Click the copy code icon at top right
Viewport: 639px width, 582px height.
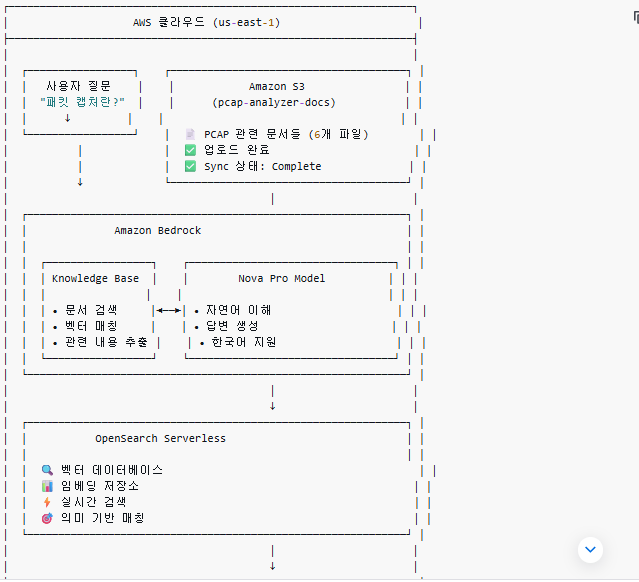coord(636,18)
